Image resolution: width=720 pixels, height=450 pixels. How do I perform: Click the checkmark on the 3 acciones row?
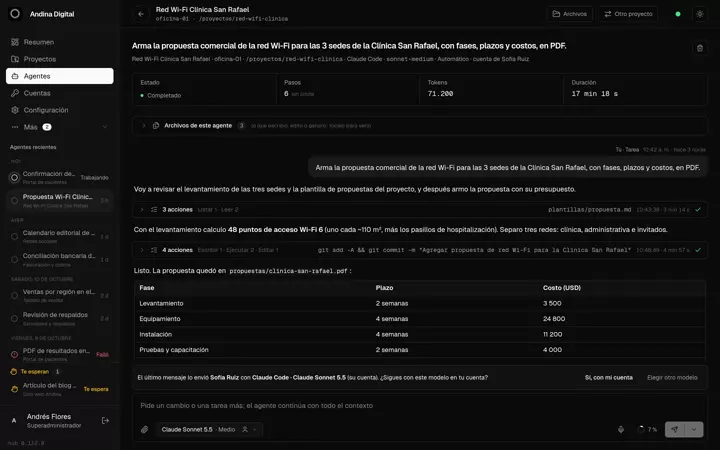tap(698, 209)
